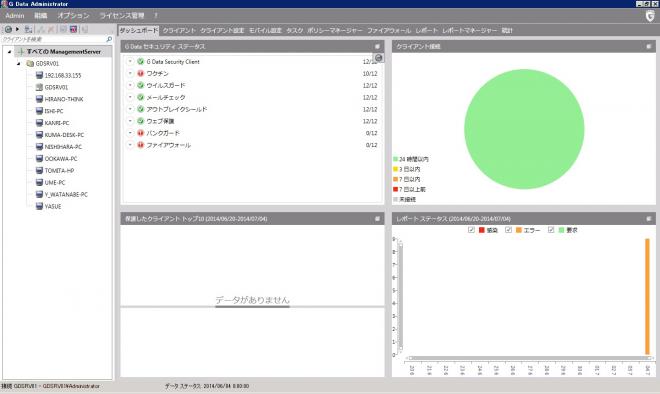Switch to the レポートマネージャー tab
Viewport: 660px width, 394px height.
click(470, 30)
